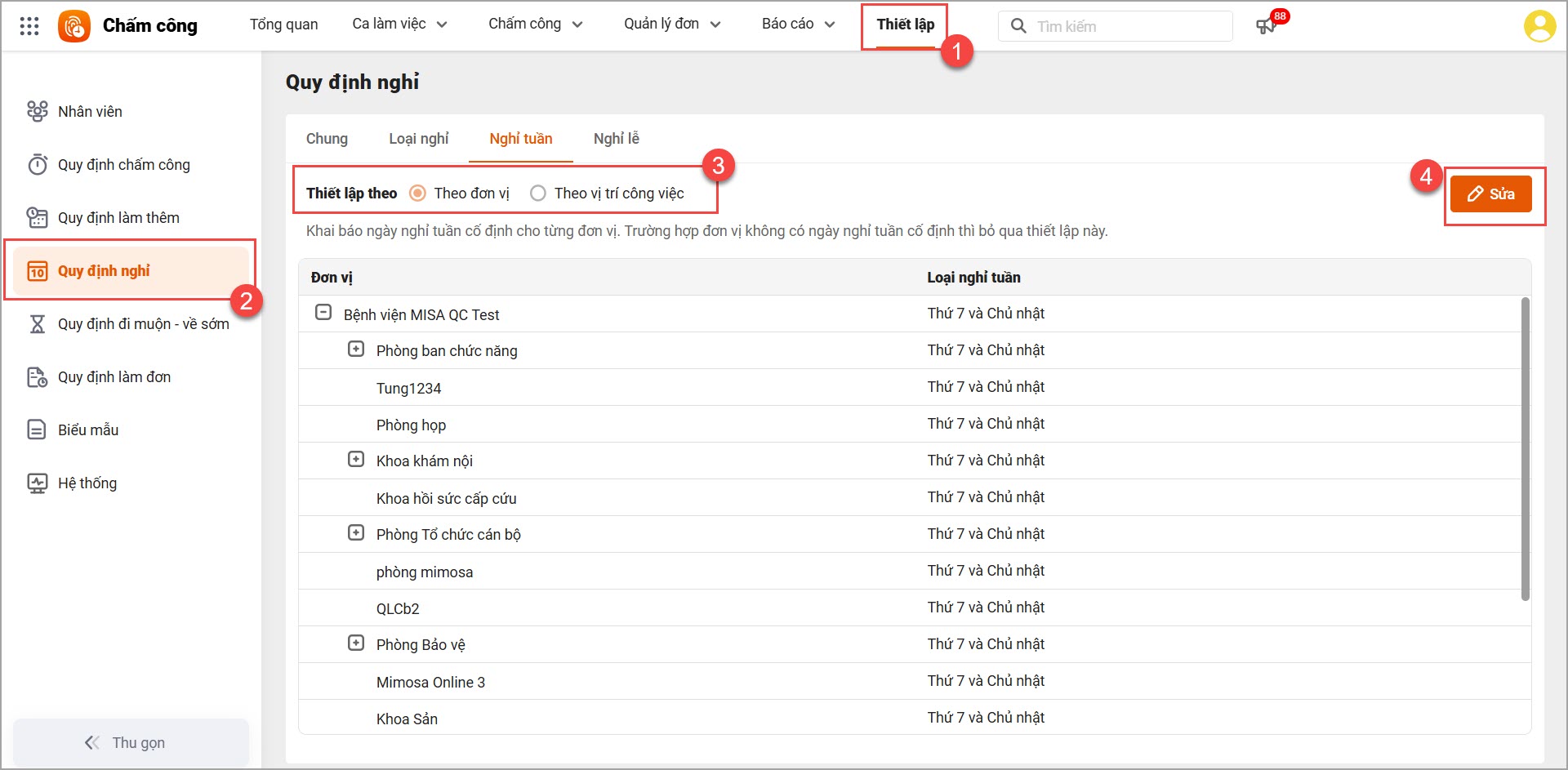Select the Theo đơn vị radio option
This screenshot has width=1568, height=770.
point(418,194)
